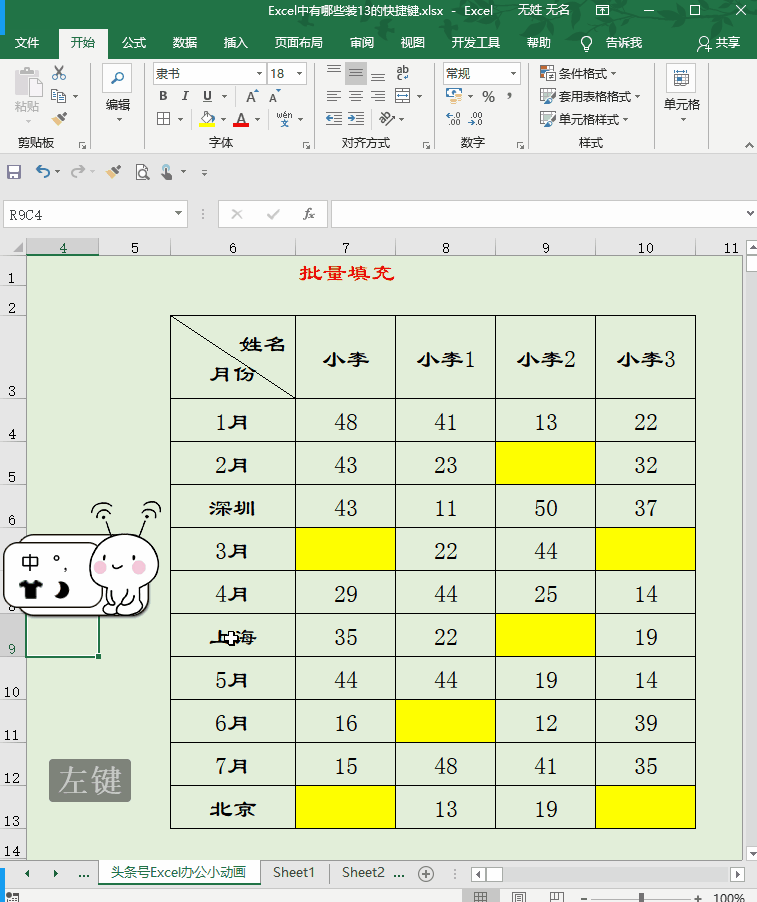Click the Cut scissors icon
Screen dimensions: 757x902
click(x=59, y=73)
